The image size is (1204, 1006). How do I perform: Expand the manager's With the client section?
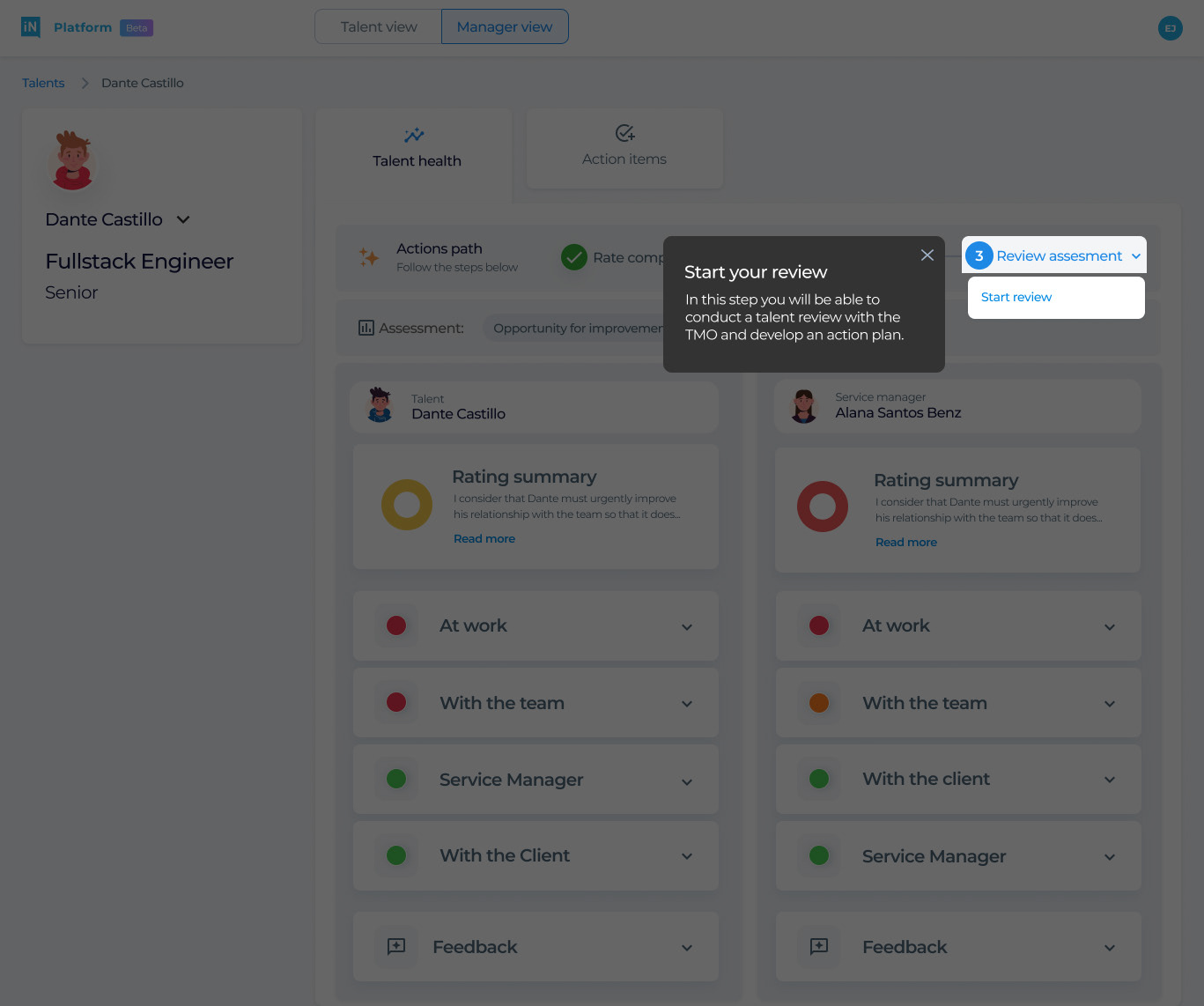coord(1109,780)
